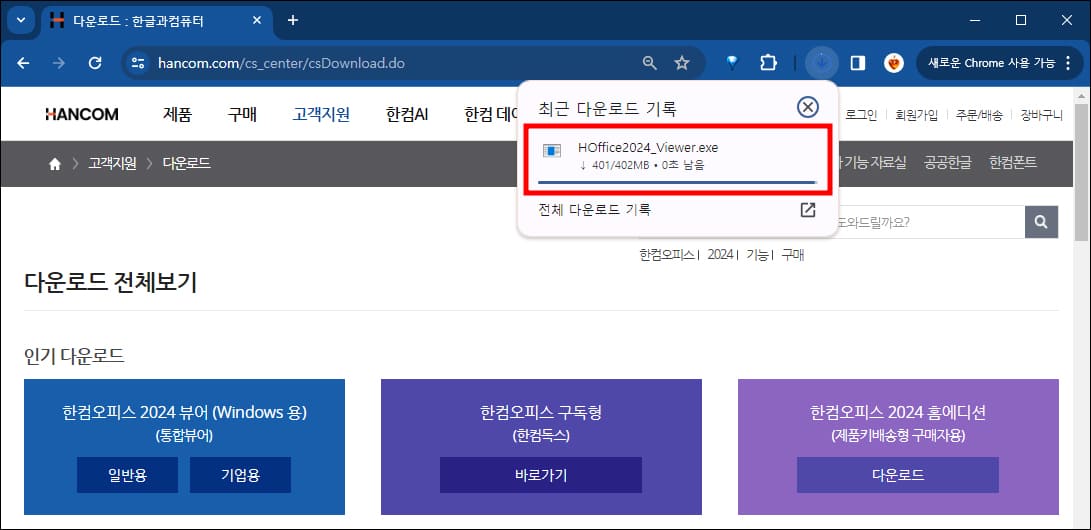
Task: Open the 제품 menu
Action: point(177,115)
